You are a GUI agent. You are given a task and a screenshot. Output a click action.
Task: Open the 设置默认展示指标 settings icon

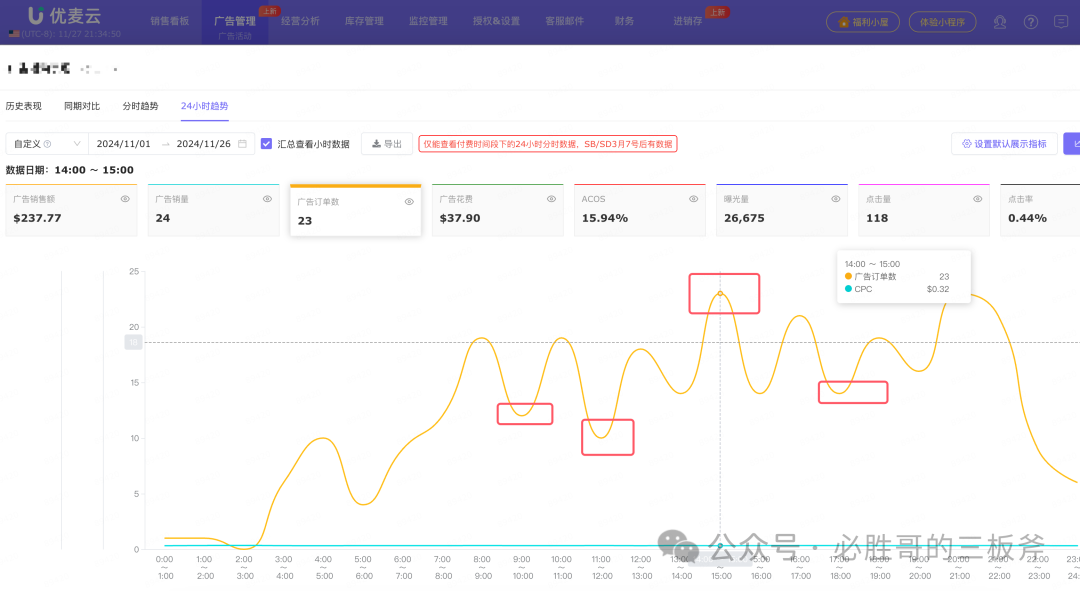pos(965,143)
